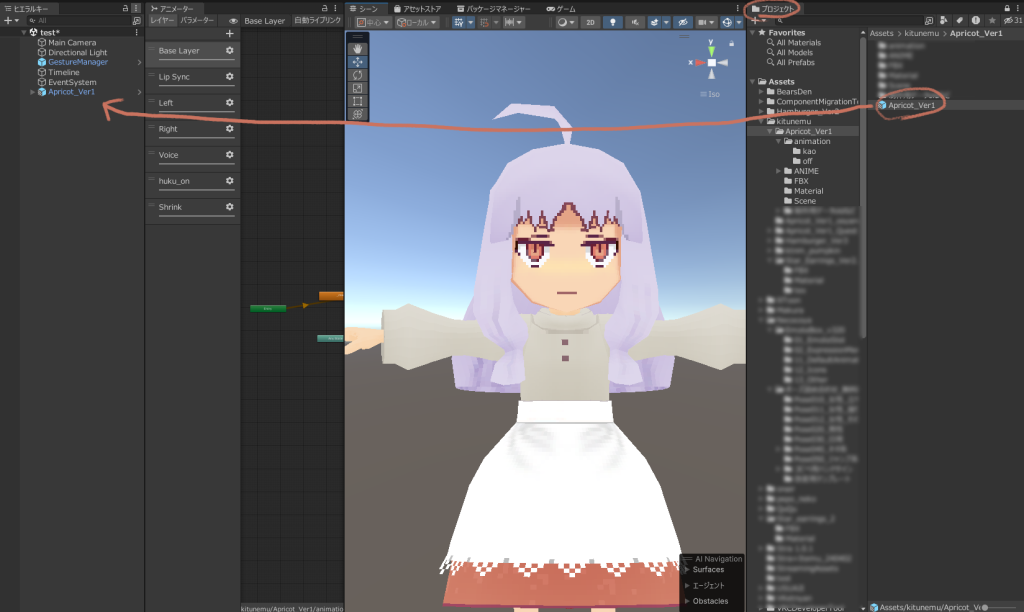1024x612 pixels.
Task: Select the Rect transform tool
Action: [x=358, y=101]
